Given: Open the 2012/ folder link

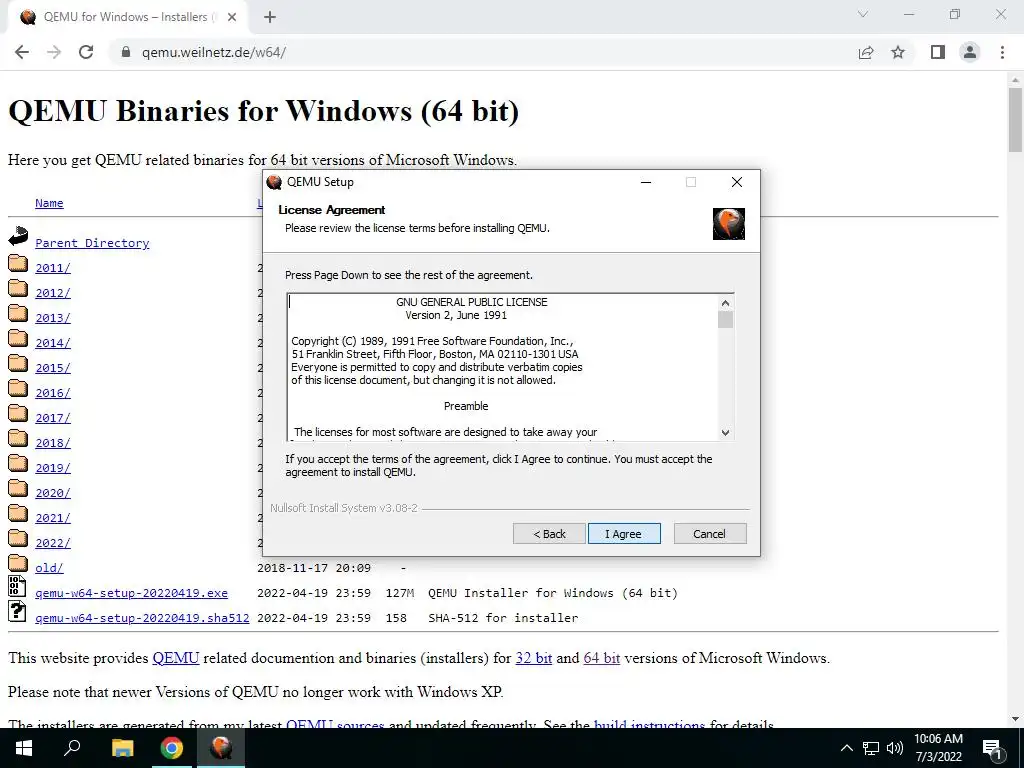Looking at the screenshot, I should click(53, 293).
